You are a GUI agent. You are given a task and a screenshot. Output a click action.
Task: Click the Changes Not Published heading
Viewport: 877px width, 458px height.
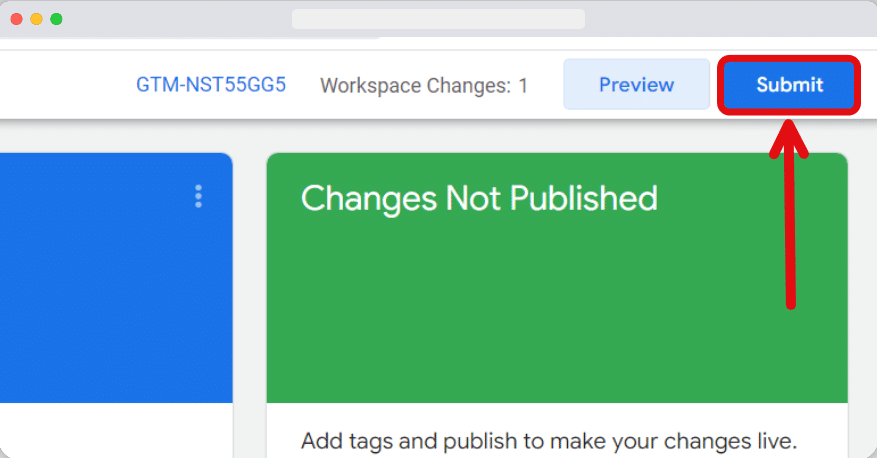pos(479,199)
